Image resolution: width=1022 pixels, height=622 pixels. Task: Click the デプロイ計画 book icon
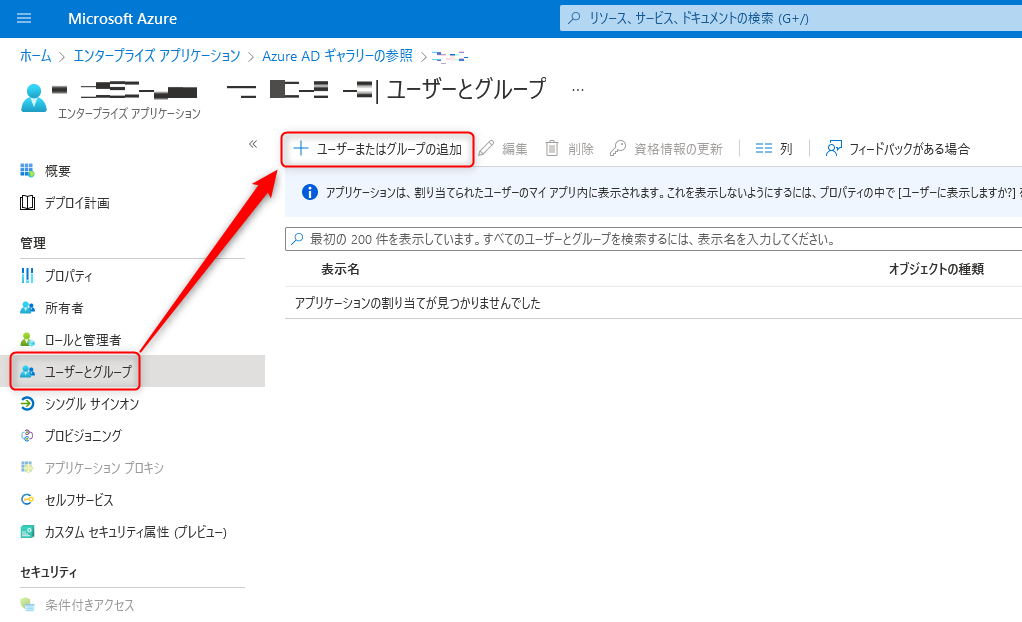click(28, 203)
